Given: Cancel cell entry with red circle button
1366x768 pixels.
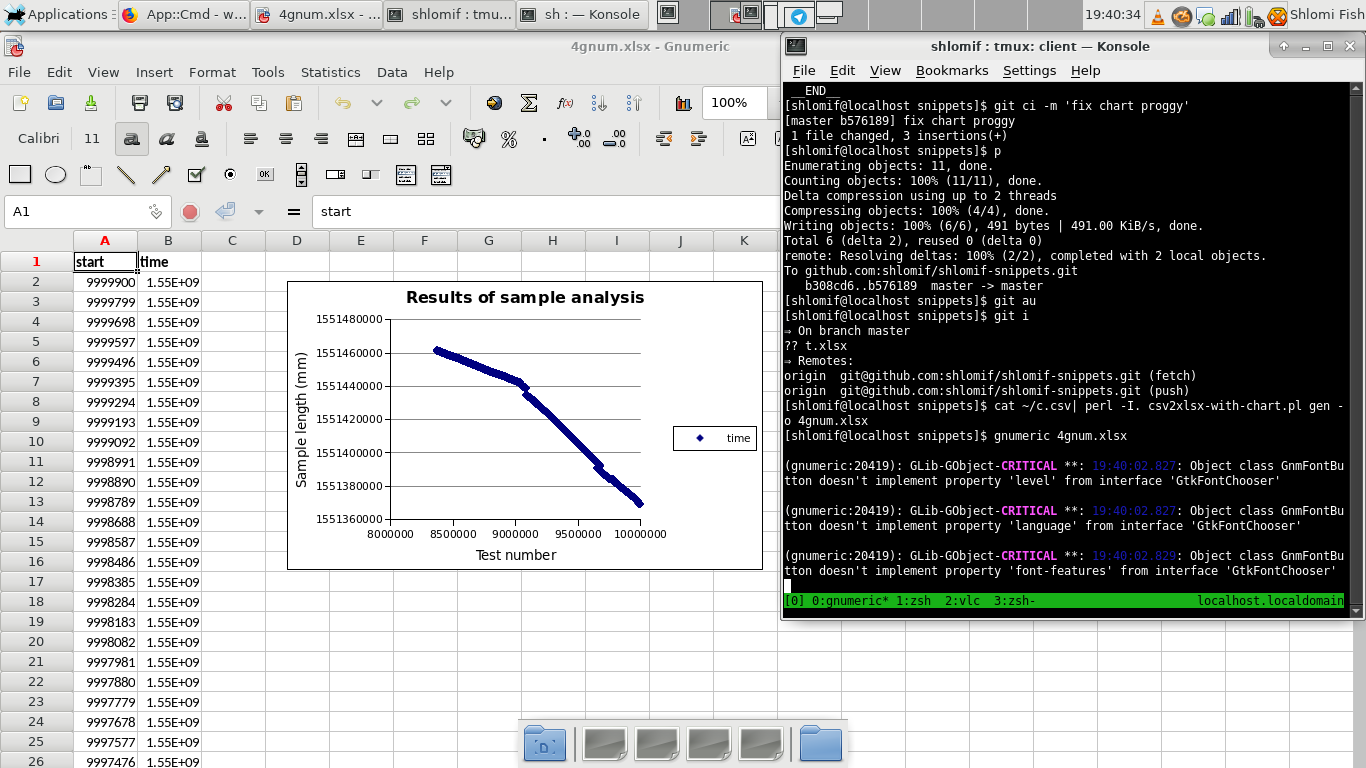Looking at the screenshot, I should [190, 212].
